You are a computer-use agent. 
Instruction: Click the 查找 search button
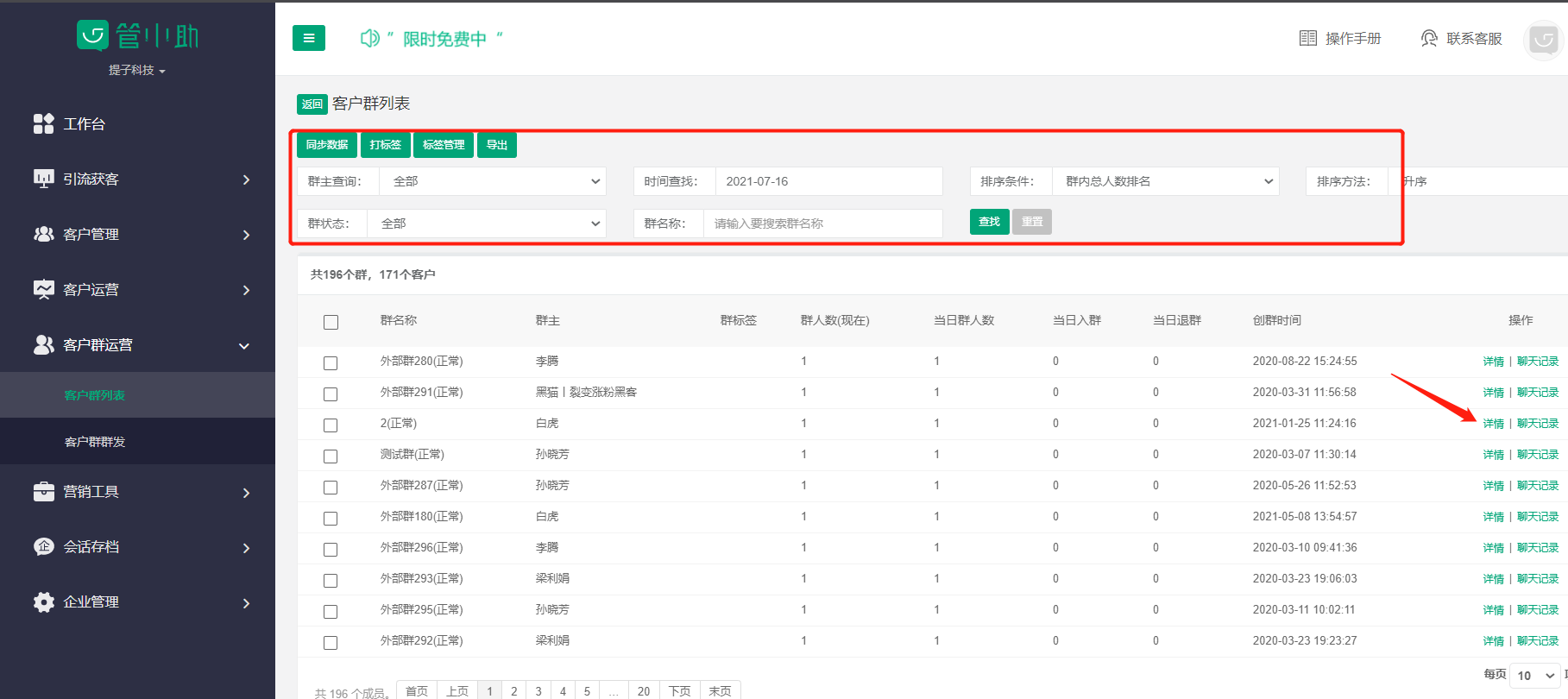[x=990, y=222]
